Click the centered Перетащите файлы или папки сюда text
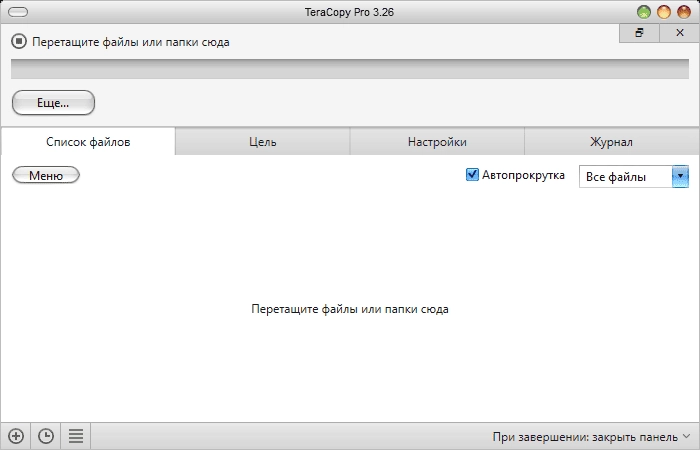Viewport: 700px width, 450px height. (x=350, y=309)
